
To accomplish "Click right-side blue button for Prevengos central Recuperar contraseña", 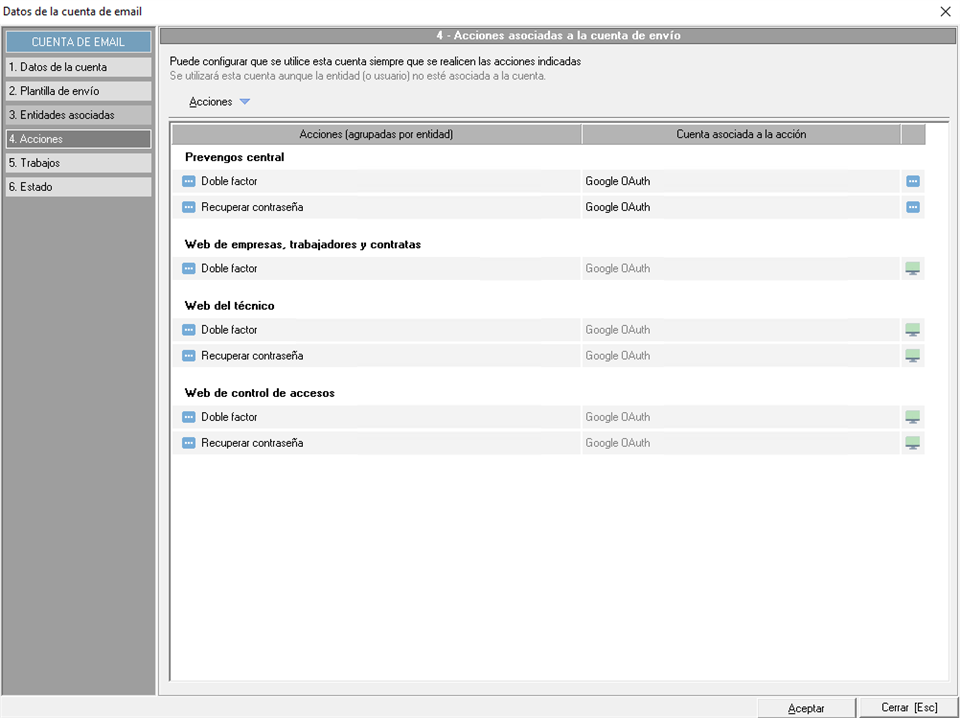I will pyautogui.click(x=912, y=208).
